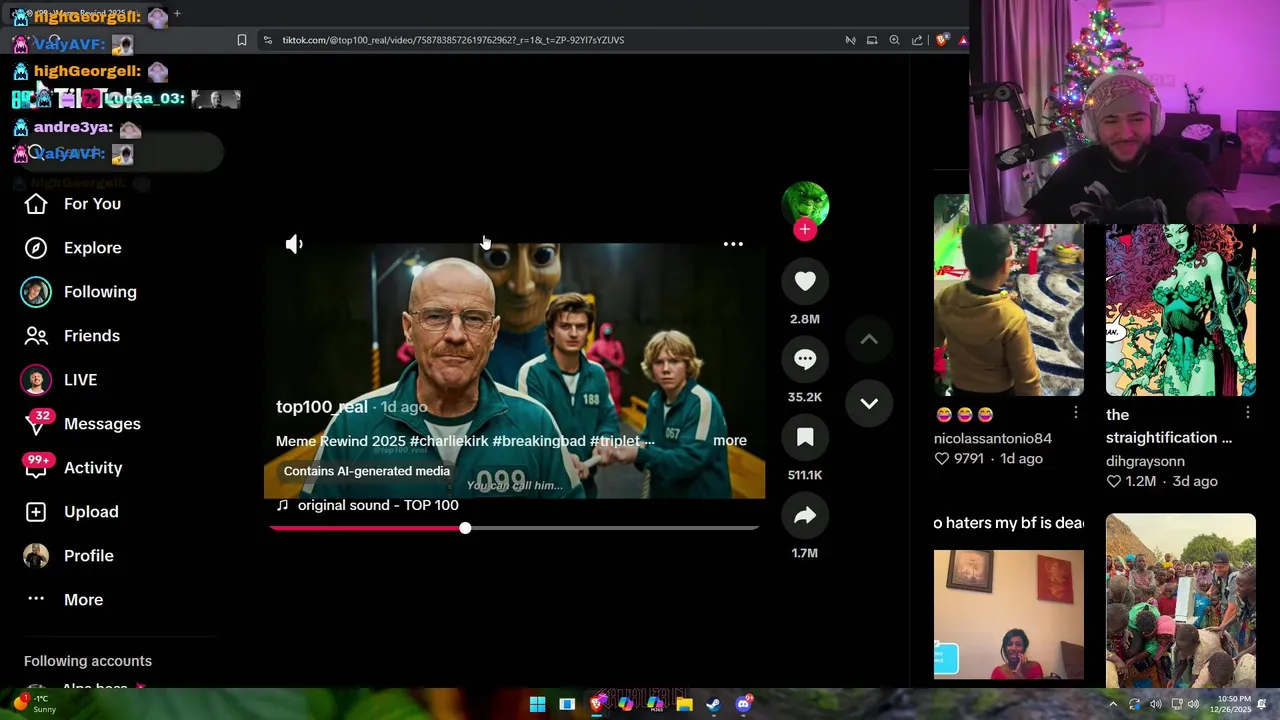The height and width of the screenshot is (720, 1280).
Task: Open the 'haters my bf' video thumbnail
Action: click(x=1009, y=614)
